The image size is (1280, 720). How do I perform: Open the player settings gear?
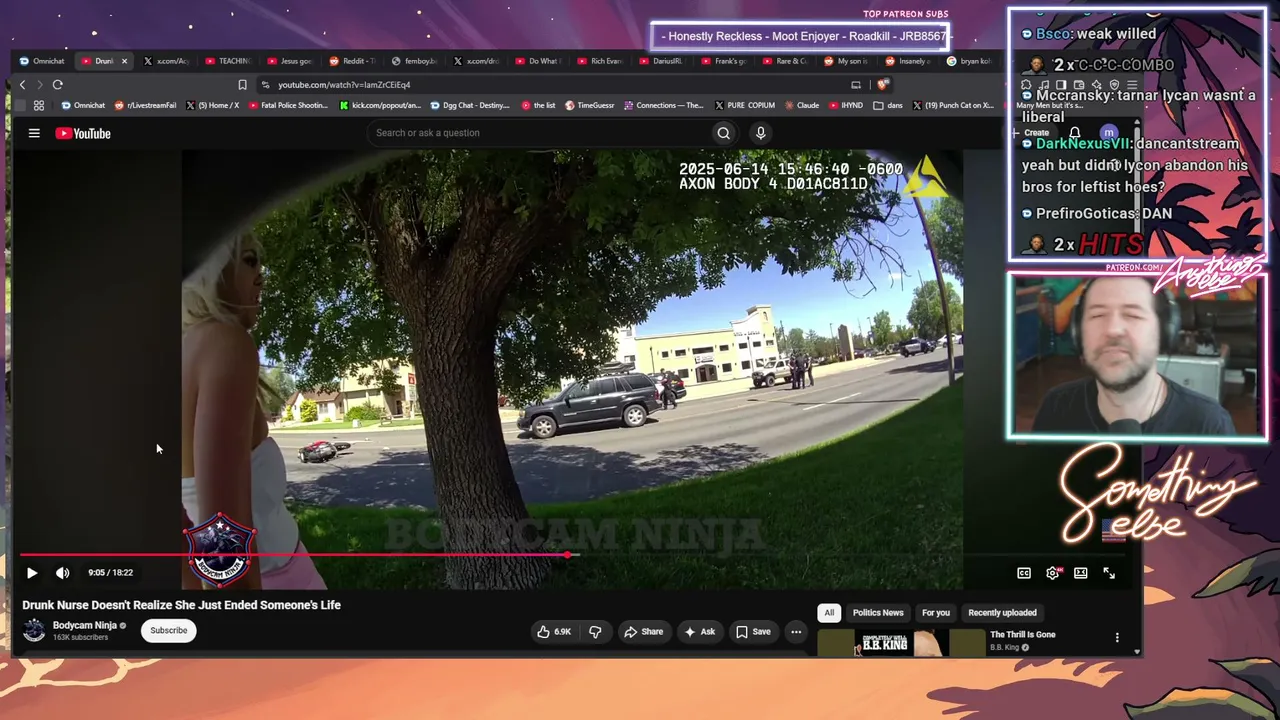(x=1052, y=573)
